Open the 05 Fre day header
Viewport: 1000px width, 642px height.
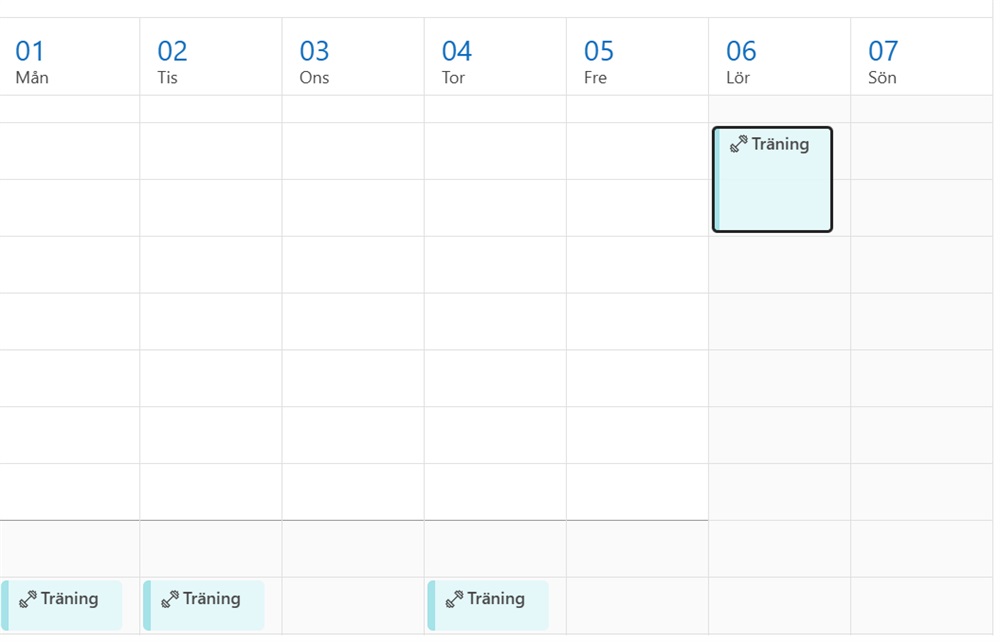coord(598,60)
